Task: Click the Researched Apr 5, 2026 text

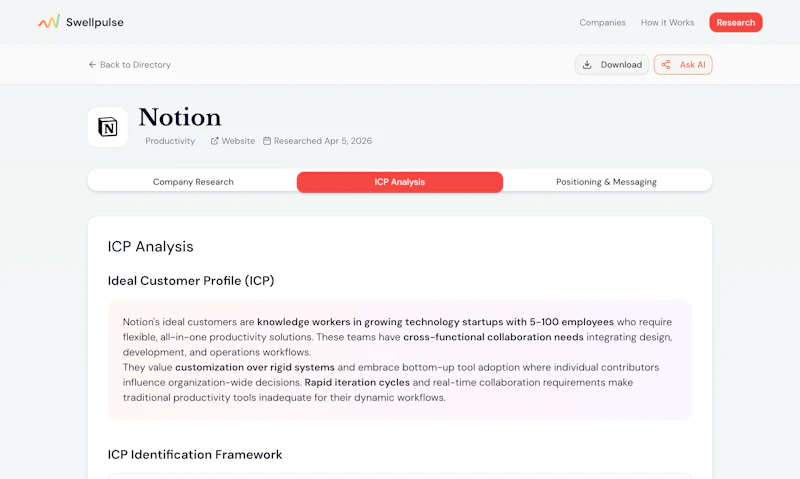Action: pos(323,141)
